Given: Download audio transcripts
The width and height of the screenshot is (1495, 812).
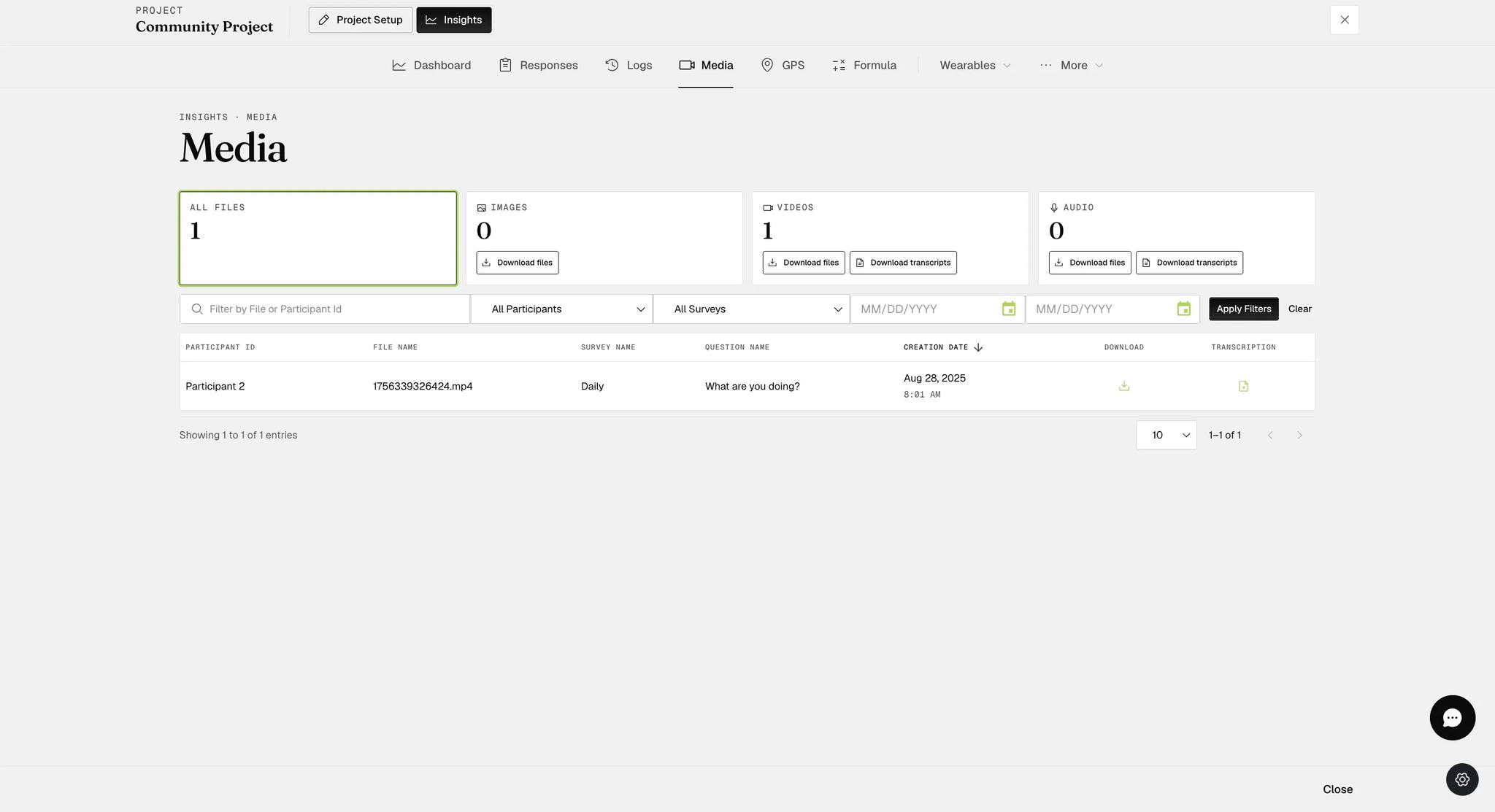Looking at the screenshot, I should click(1189, 263).
